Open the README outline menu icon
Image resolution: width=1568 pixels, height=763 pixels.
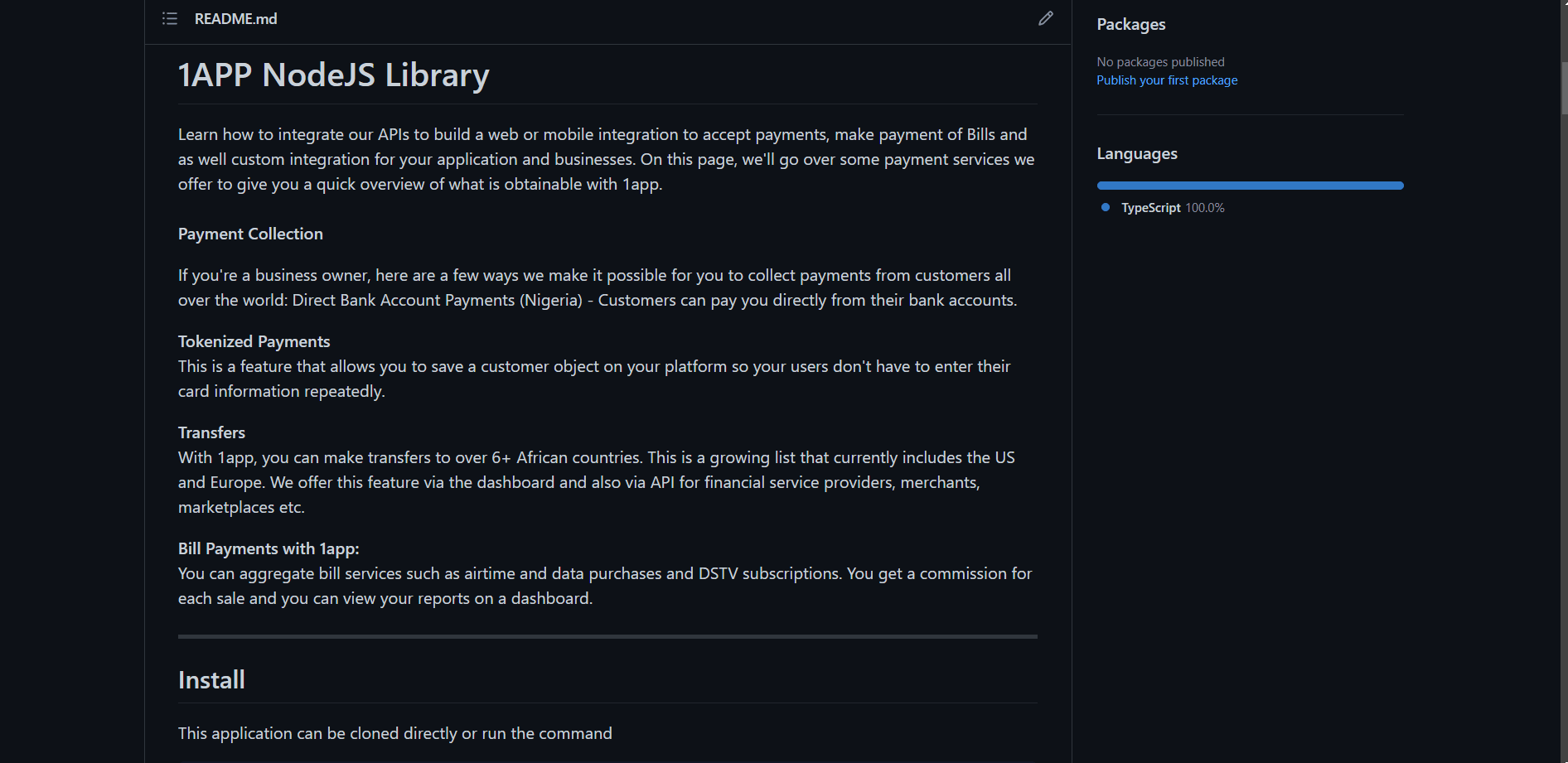[170, 18]
